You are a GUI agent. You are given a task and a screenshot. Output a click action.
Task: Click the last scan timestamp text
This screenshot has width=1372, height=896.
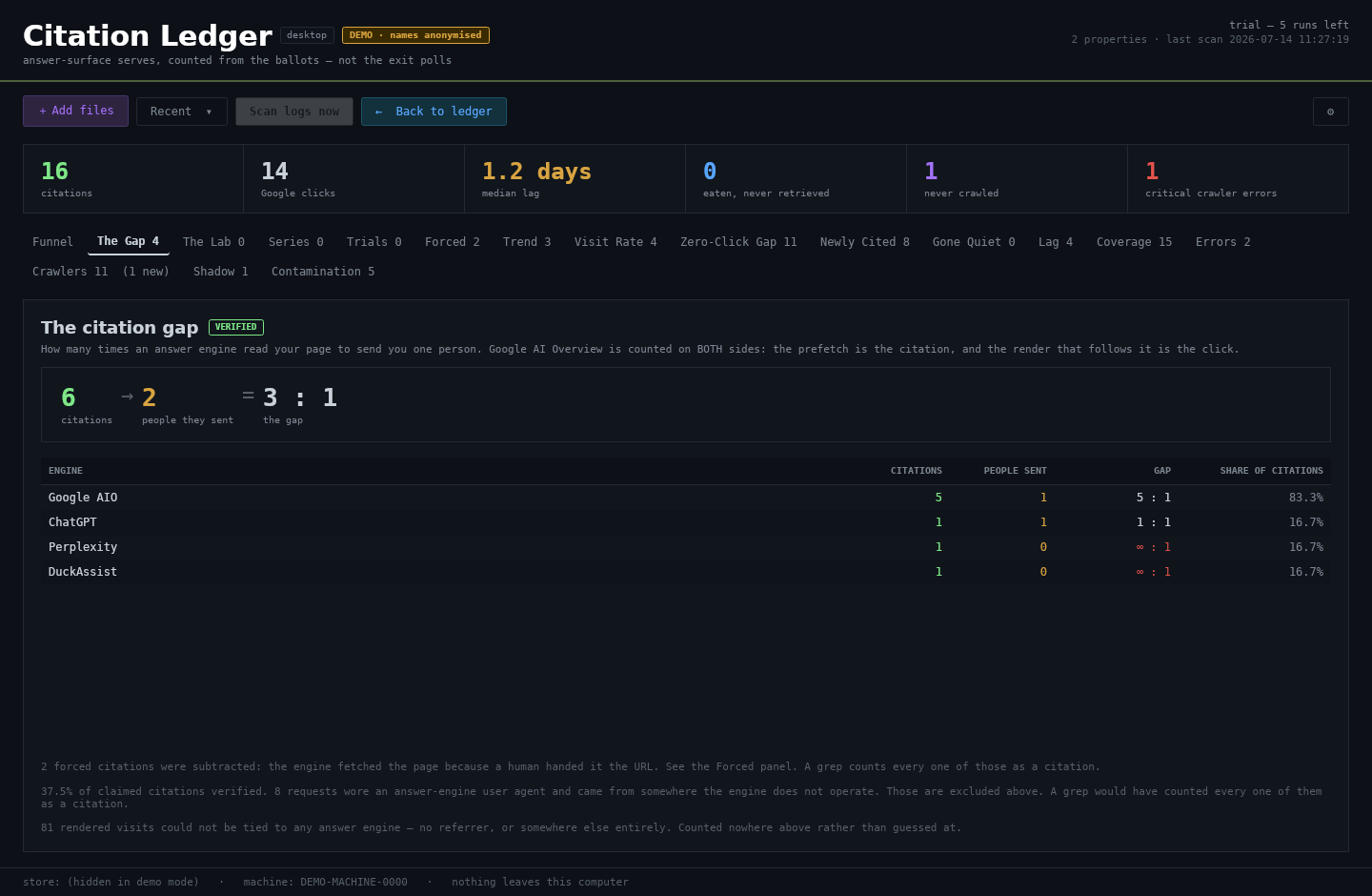(x=1258, y=40)
